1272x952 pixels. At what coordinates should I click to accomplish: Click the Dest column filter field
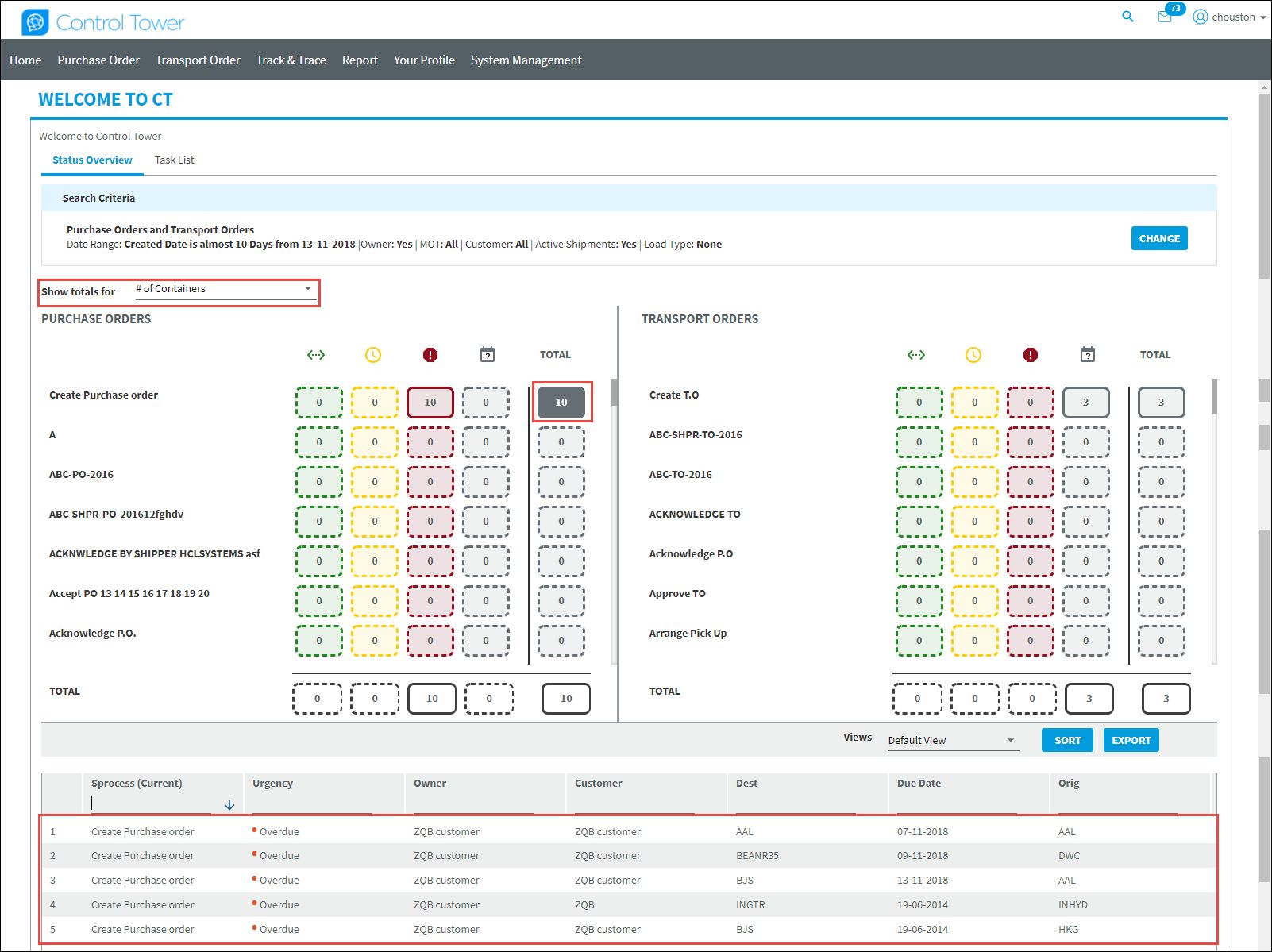796,804
